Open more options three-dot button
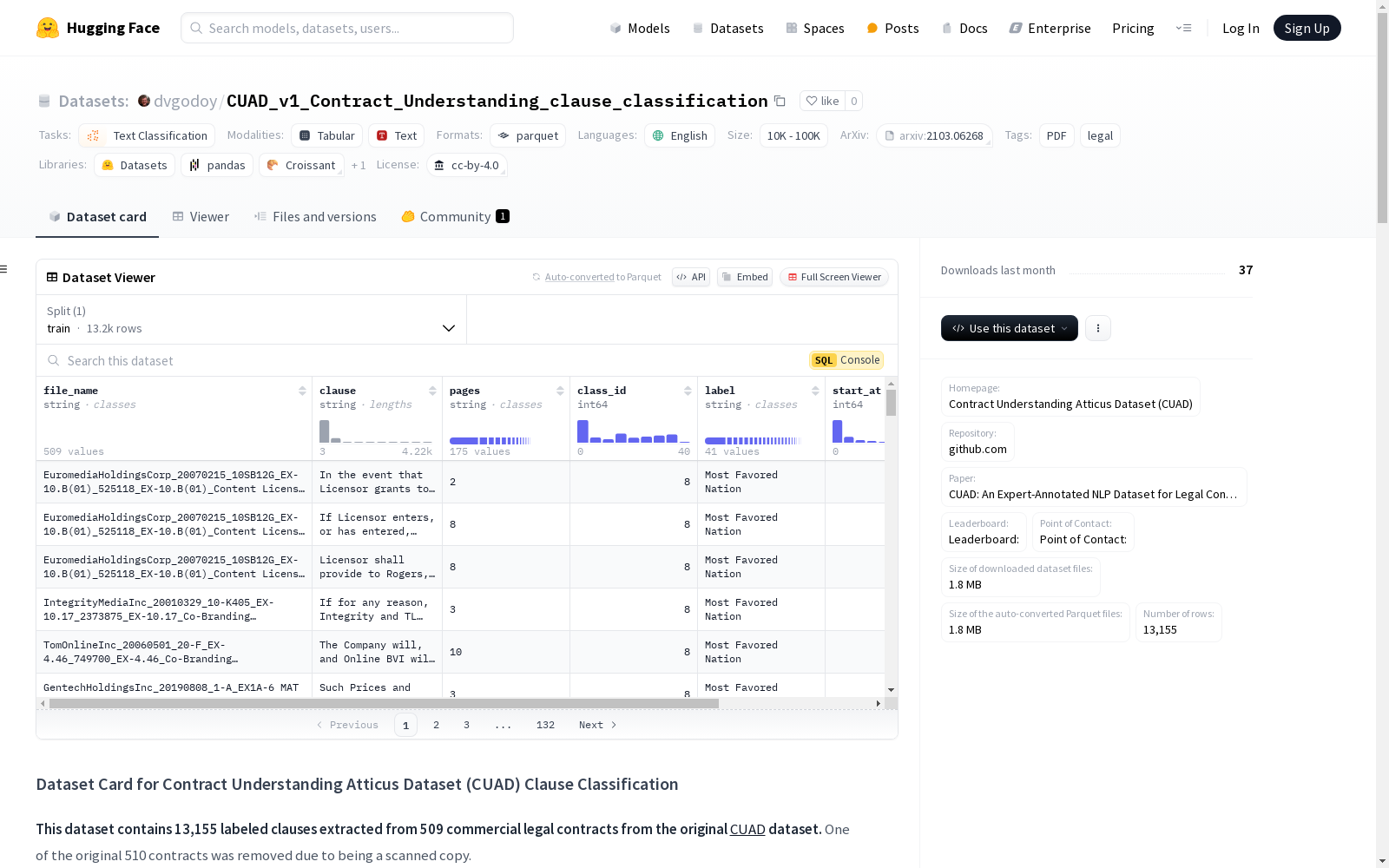Viewport: 1389px width, 868px height. (1098, 328)
